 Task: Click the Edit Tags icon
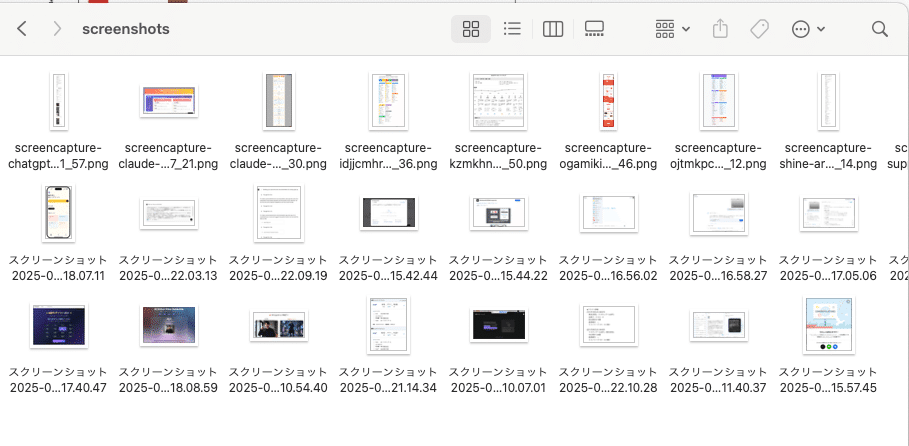759,29
